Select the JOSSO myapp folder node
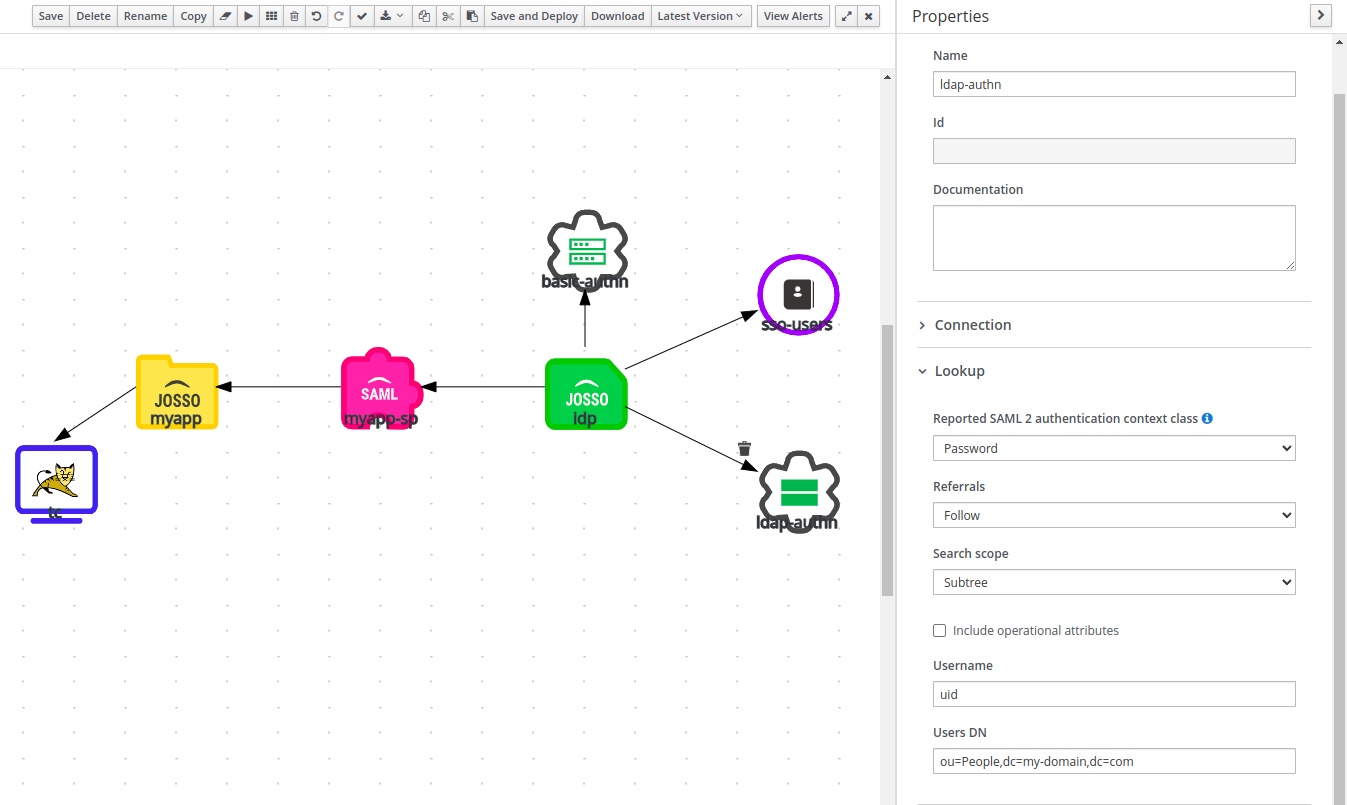 click(177, 392)
